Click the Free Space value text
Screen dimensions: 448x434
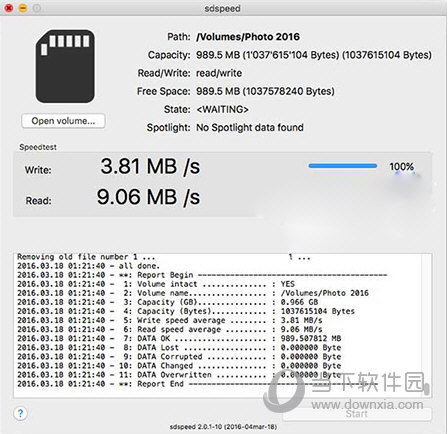265,91
